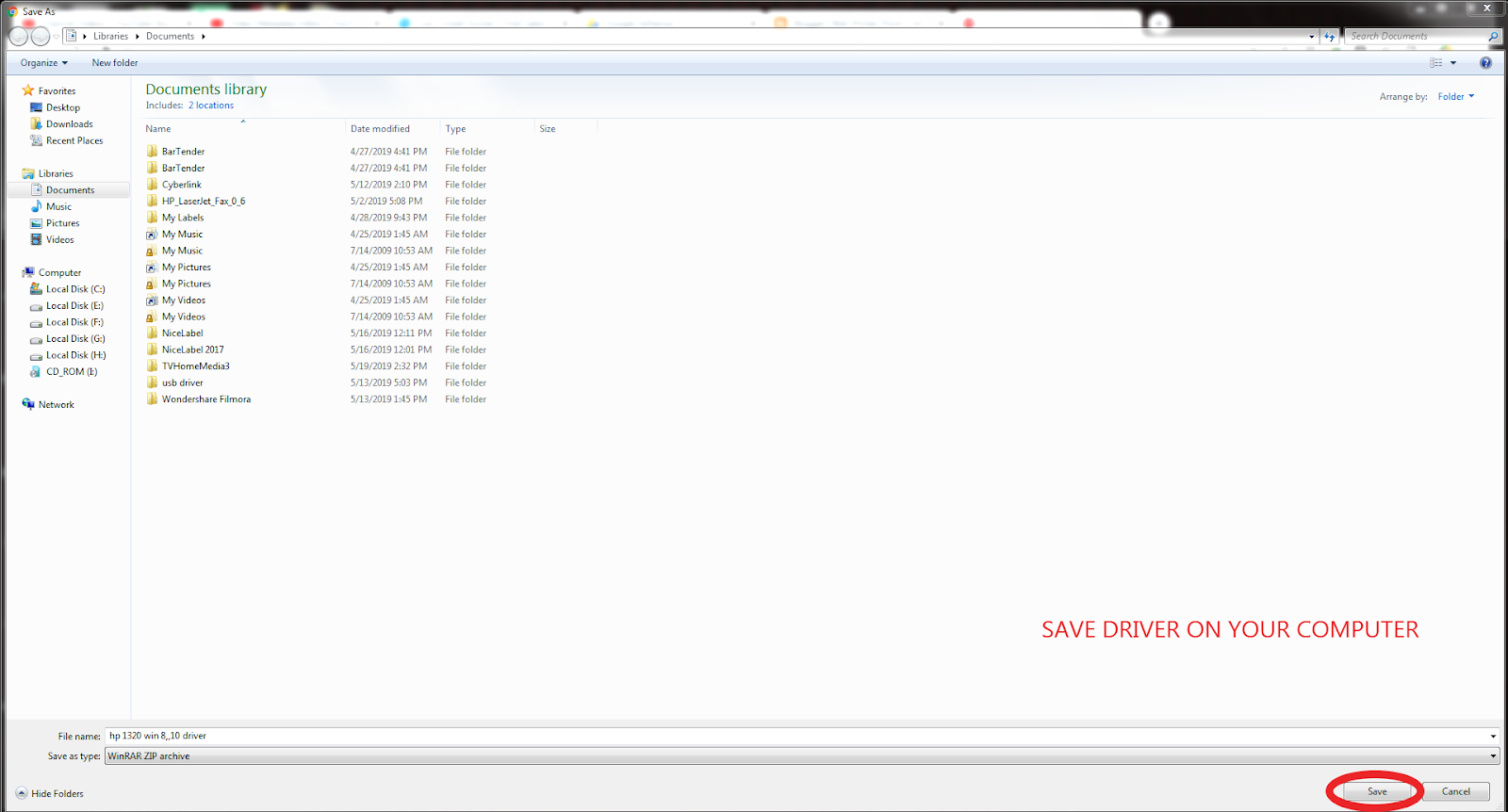Open the Arrange by Folder dropdown
The image size is (1508, 812).
(x=1456, y=97)
